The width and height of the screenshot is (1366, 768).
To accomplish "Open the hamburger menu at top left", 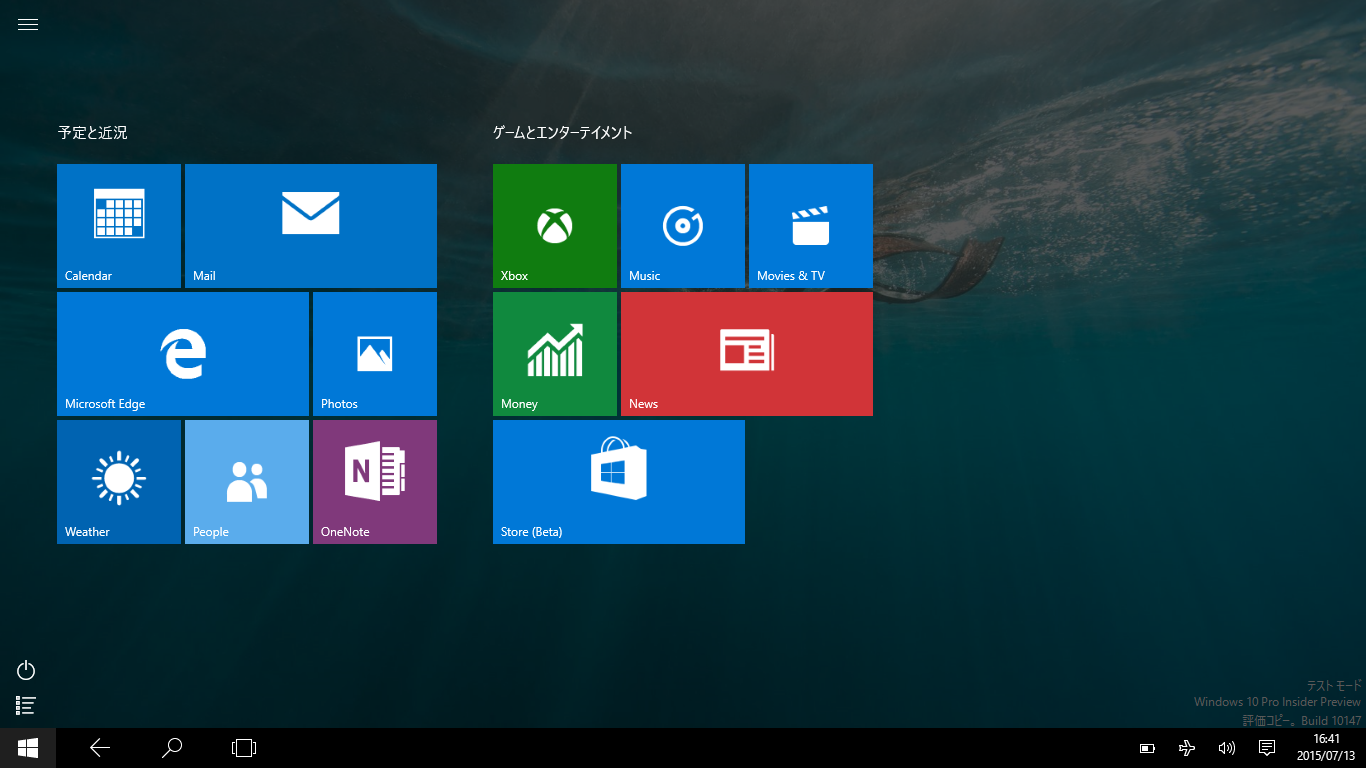I will tap(28, 25).
